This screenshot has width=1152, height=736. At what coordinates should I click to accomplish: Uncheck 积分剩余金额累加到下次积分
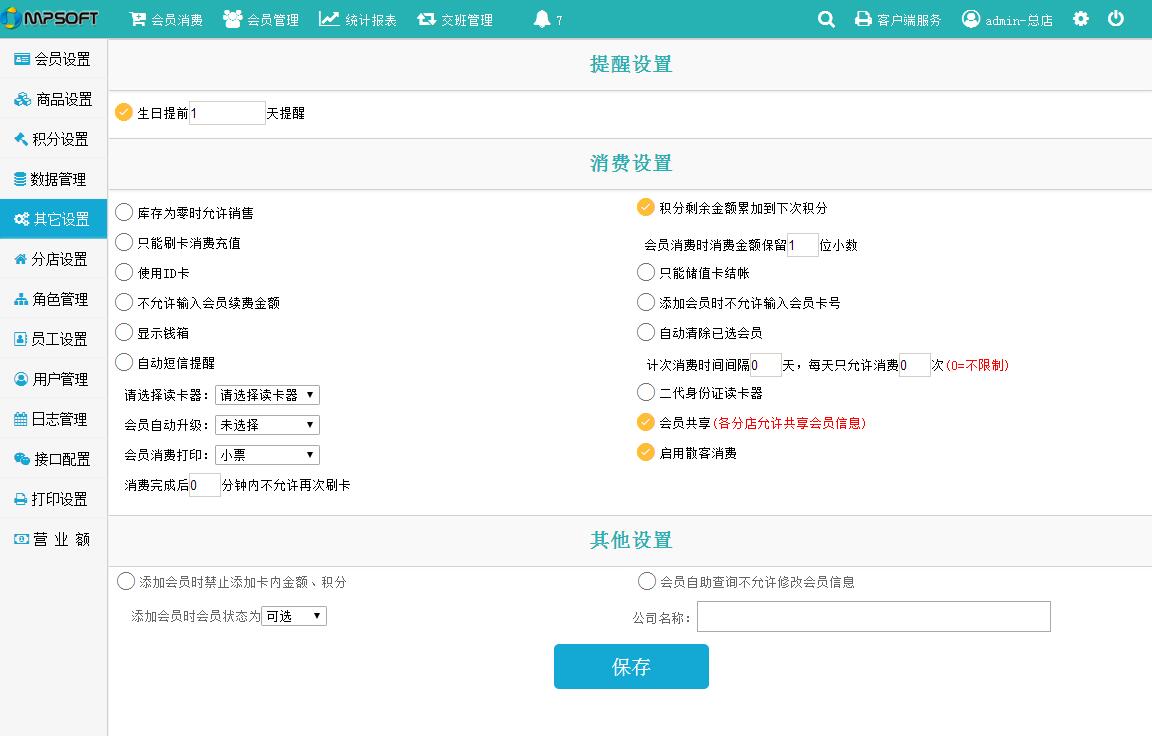tap(646, 207)
